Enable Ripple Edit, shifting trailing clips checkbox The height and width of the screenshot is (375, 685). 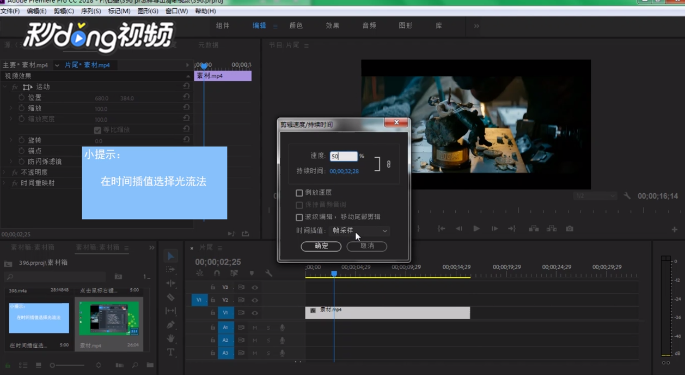click(299, 217)
